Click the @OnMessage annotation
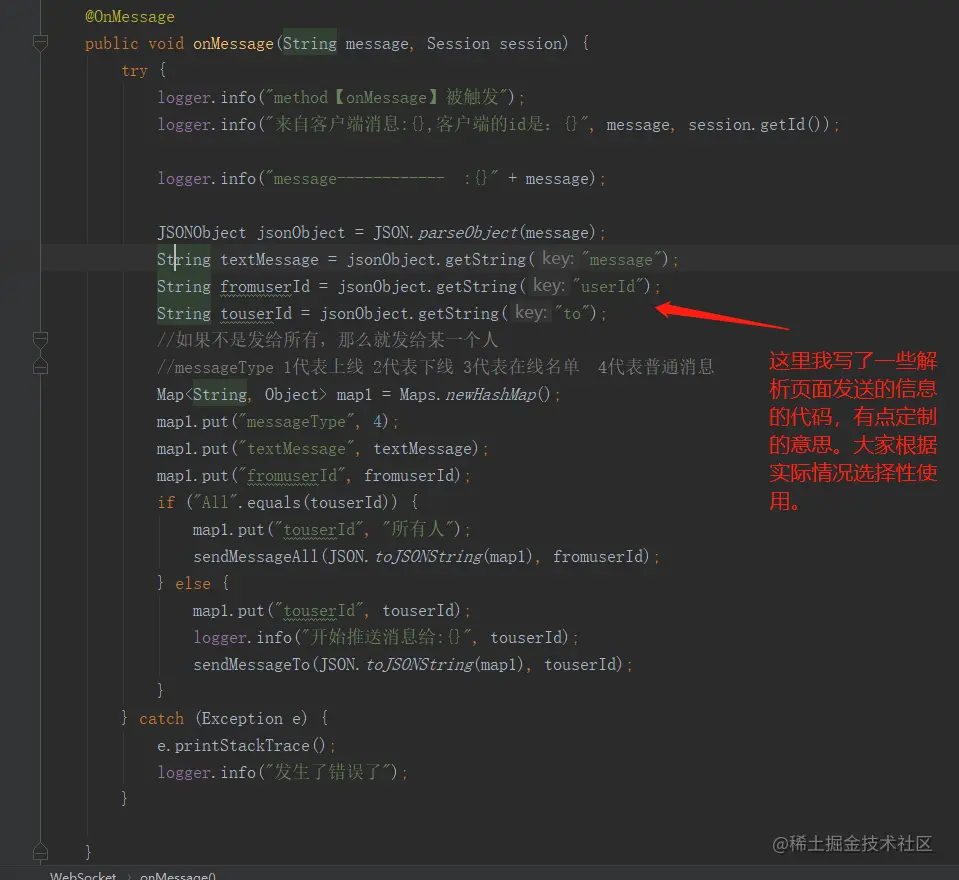 (130, 17)
